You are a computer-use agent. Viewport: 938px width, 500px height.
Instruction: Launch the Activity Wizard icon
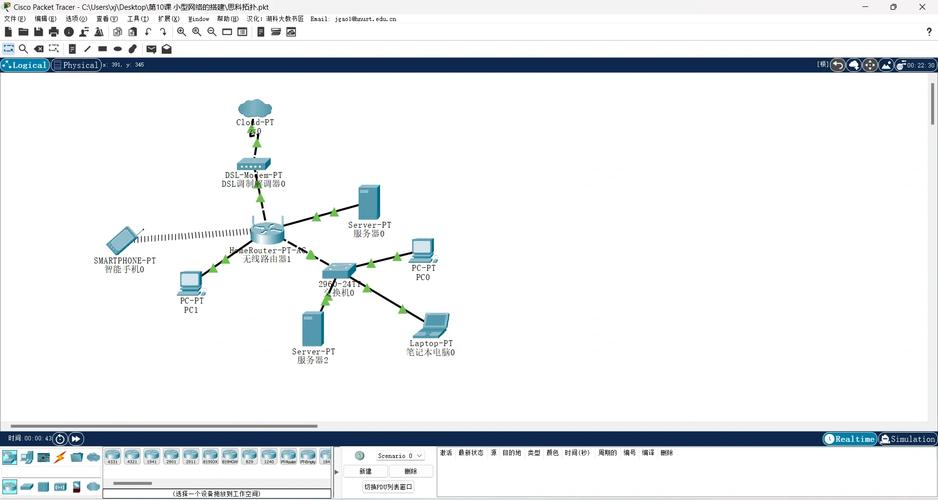[99, 32]
